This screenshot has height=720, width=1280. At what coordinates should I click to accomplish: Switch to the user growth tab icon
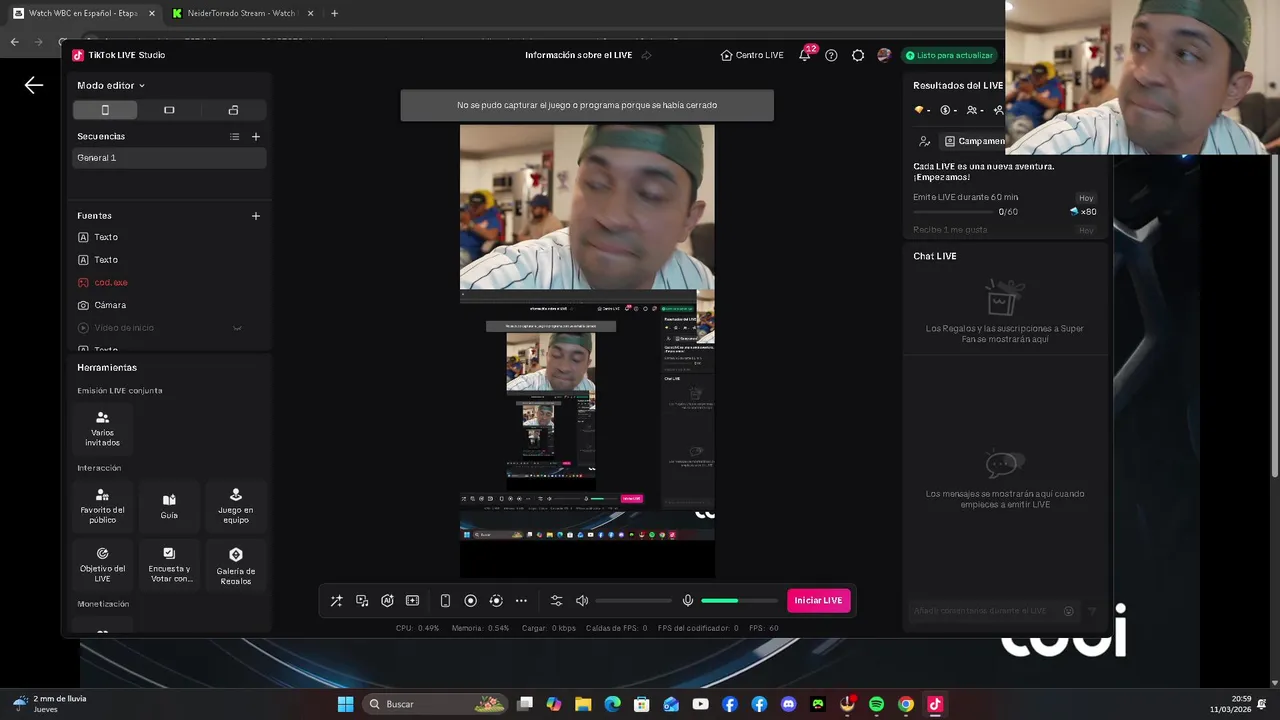pos(925,141)
